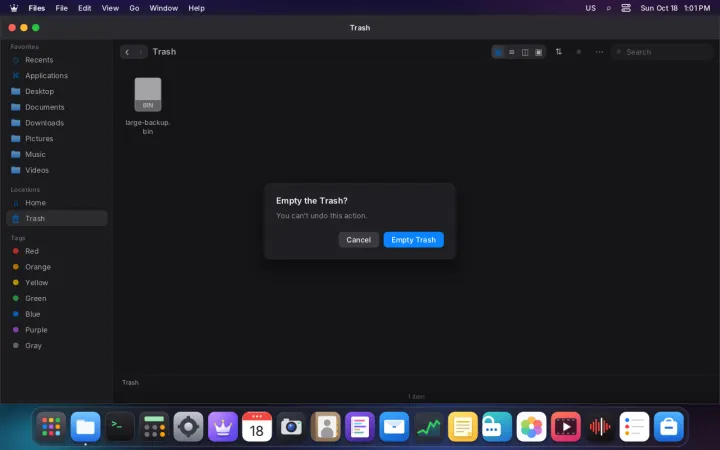720x450 pixels.
Task: Filter by the Purple tag
Action: (56, 330)
